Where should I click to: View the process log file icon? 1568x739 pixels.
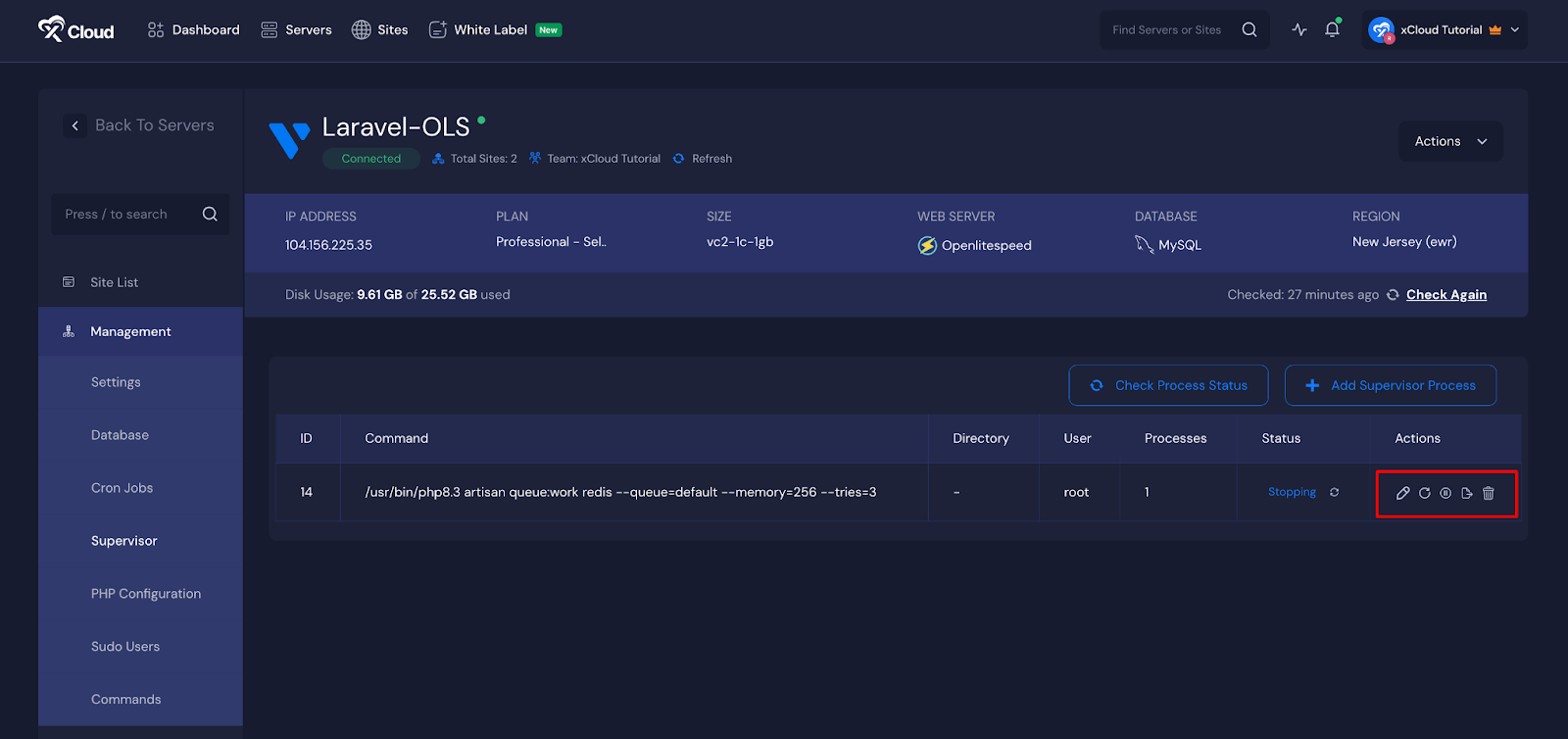[1467, 493]
